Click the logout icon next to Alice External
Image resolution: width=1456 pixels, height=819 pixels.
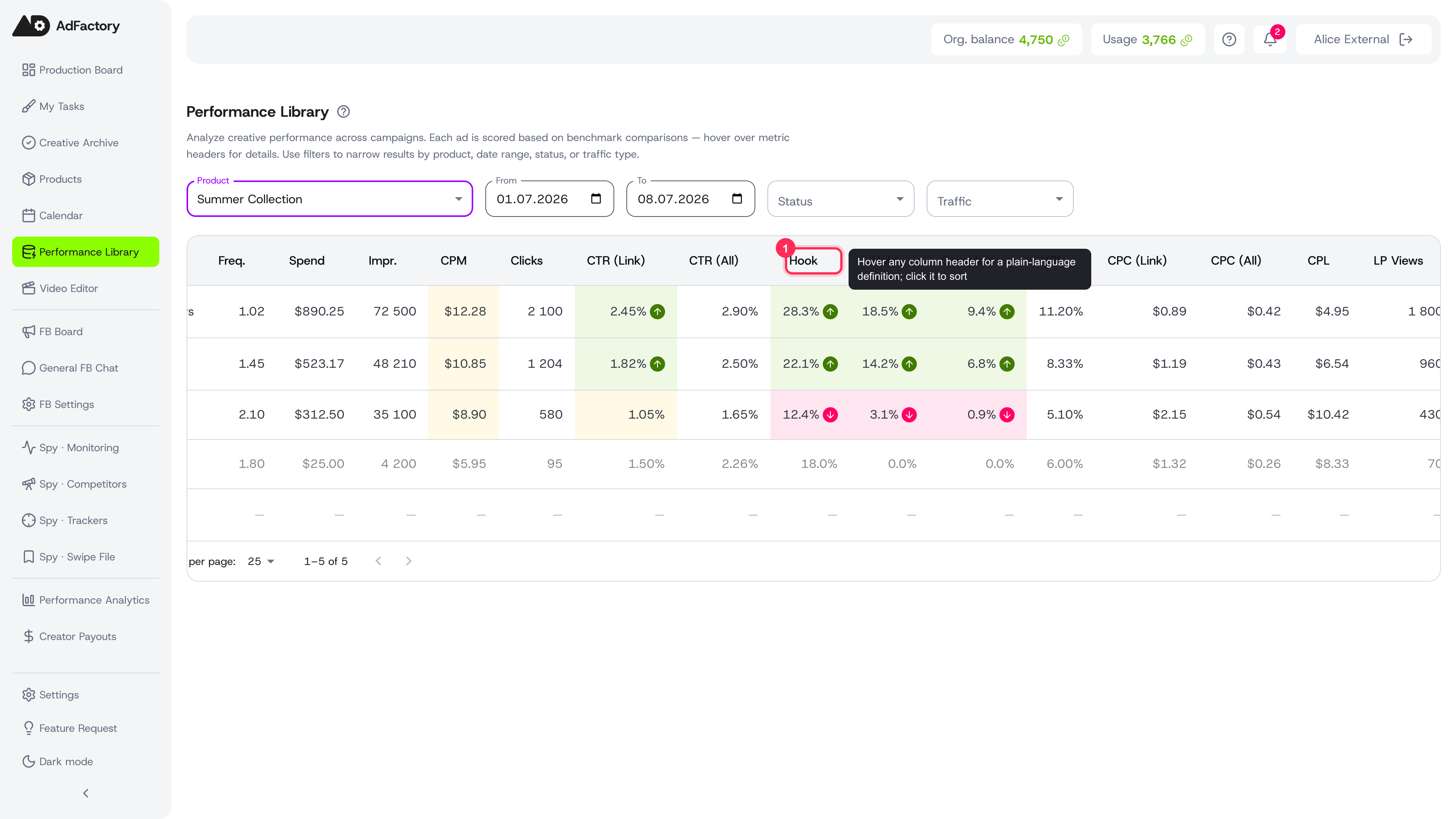click(1406, 39)
